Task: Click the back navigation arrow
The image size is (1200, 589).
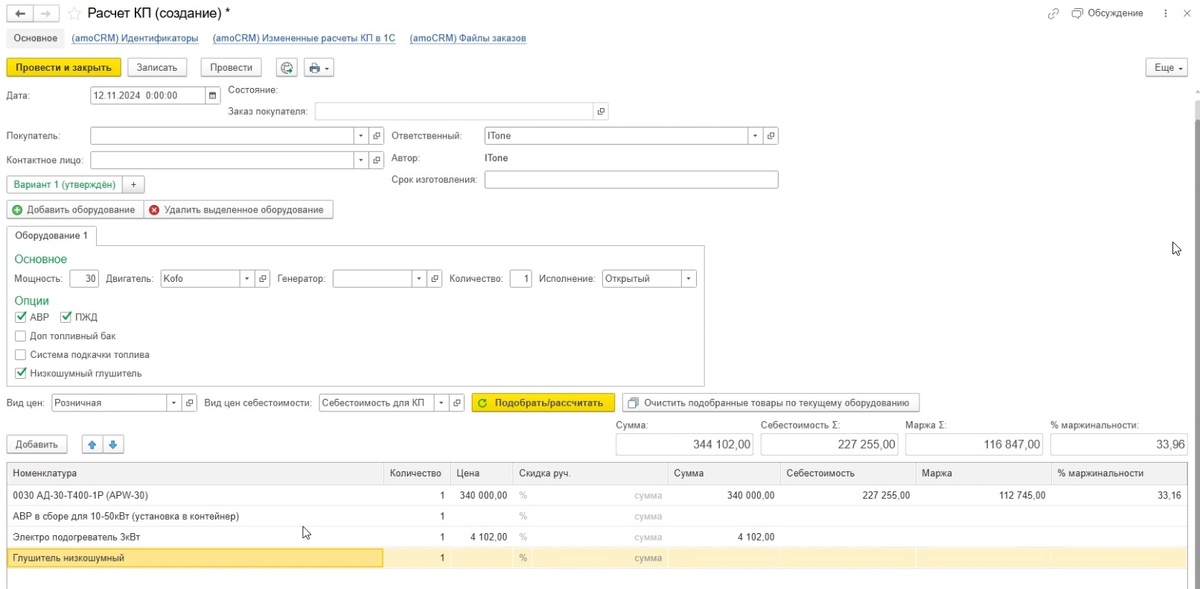Action: coord(20,14)
